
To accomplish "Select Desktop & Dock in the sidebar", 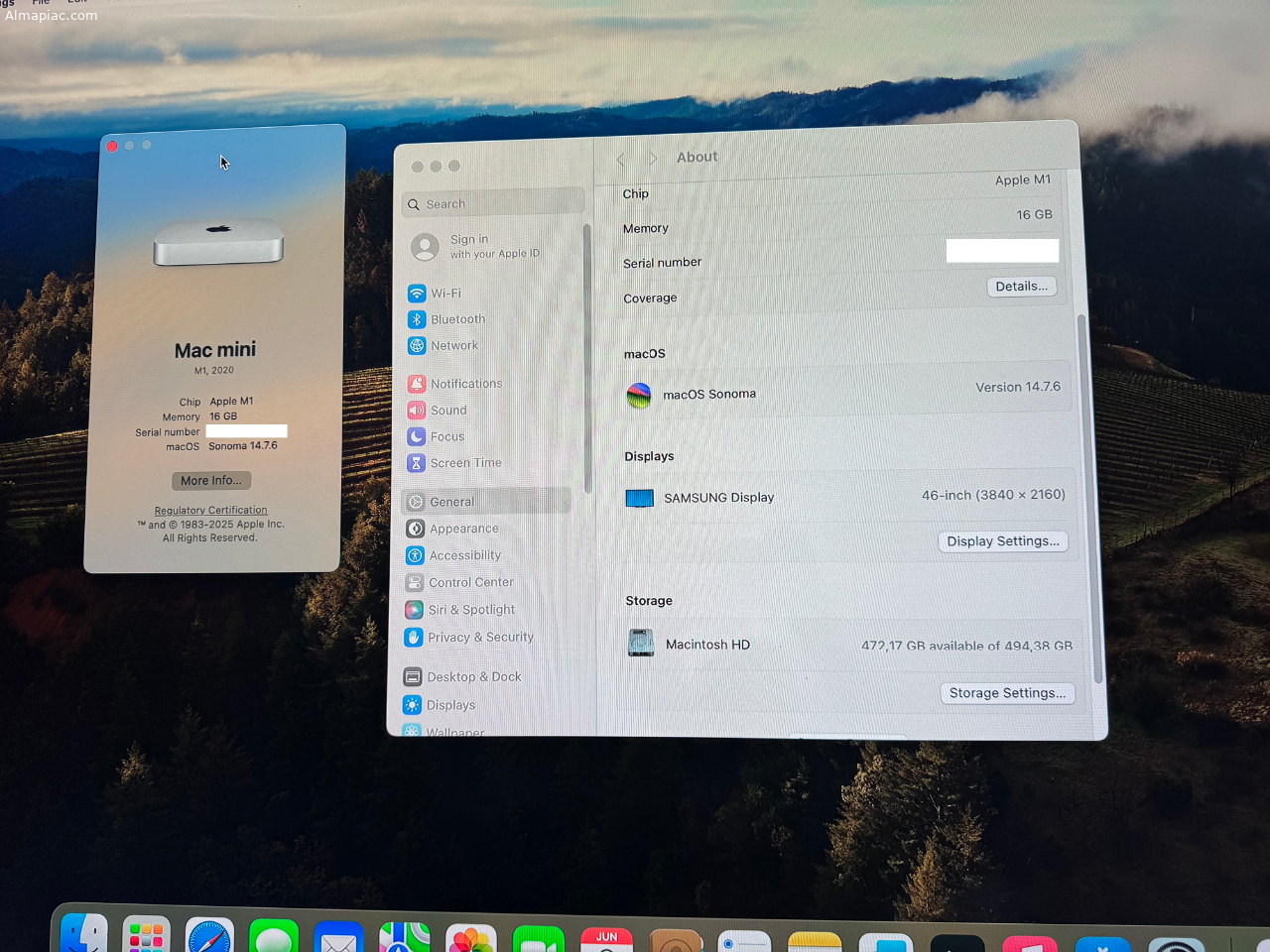I will click(462, 677).
